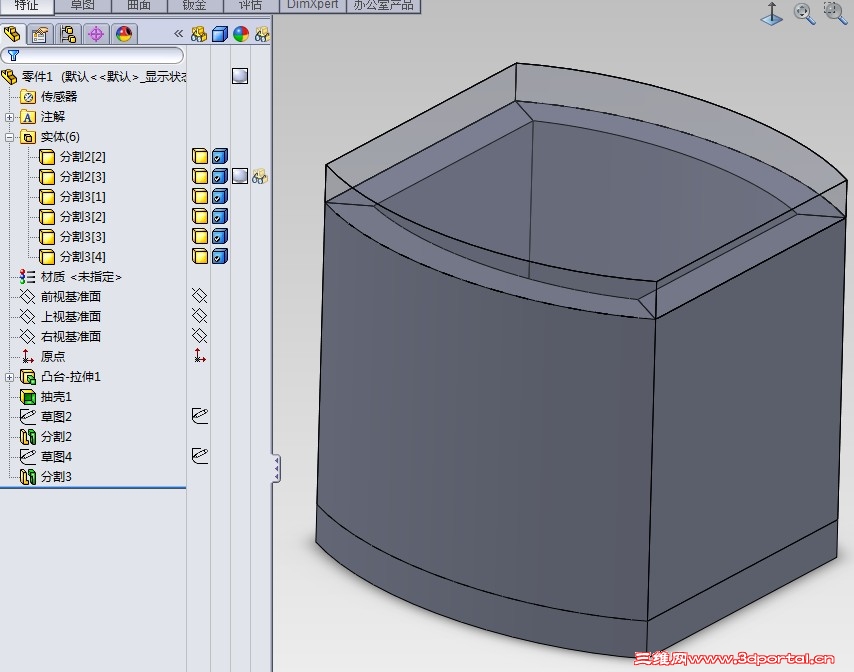Toggle visibility of 上视基准面 in display pane
Image resolution: width=854 pixels, height=672 pixels.
(199, 315)
